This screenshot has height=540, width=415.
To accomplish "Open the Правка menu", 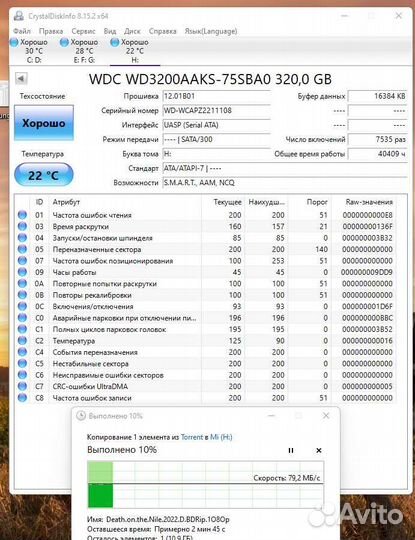I will click(x=51, y=31).
